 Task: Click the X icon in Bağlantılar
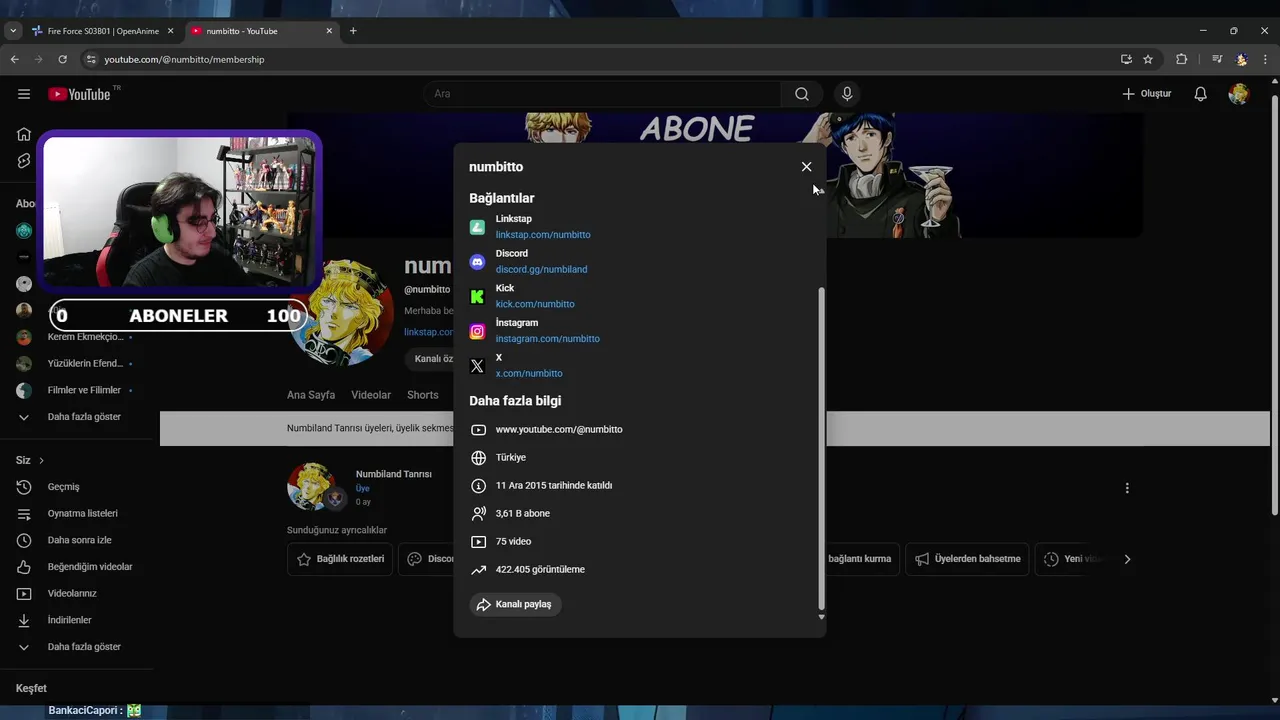[477, 366]
